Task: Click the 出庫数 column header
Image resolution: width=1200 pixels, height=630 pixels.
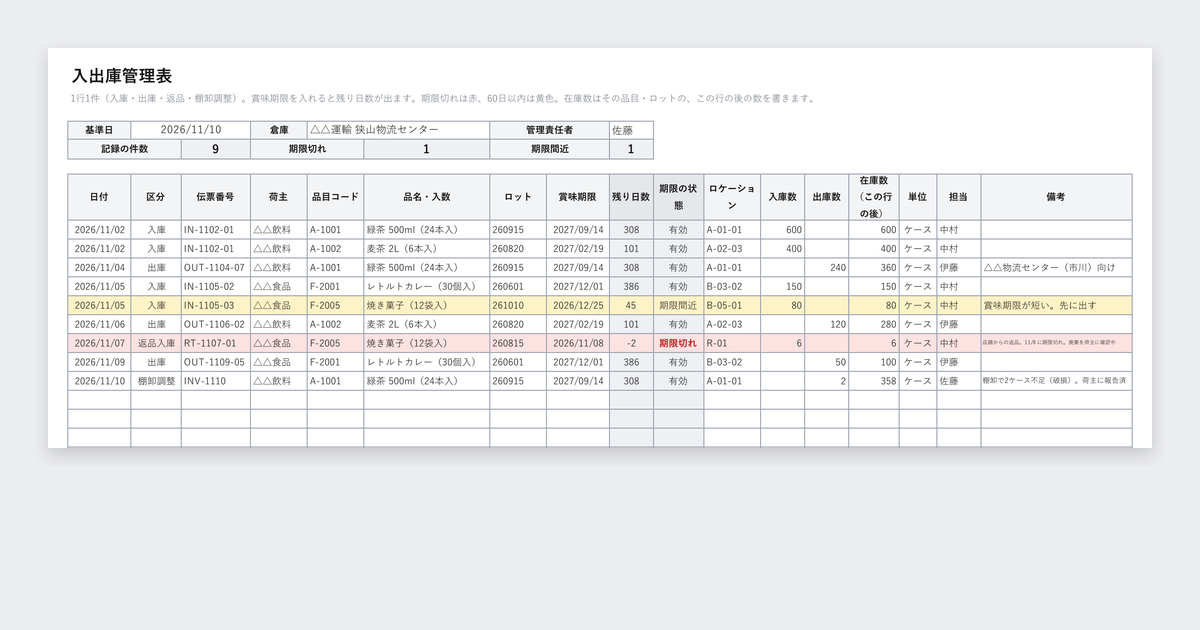Action: pos(826,197)
